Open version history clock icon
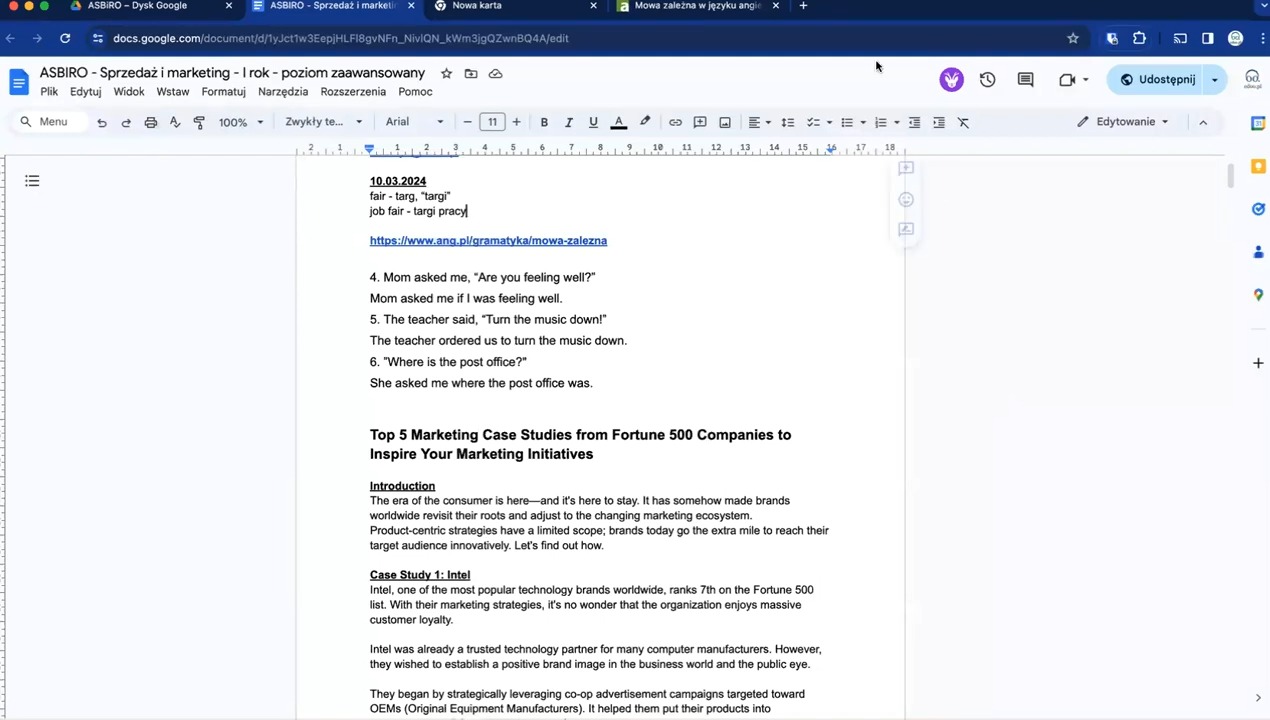This screenshot has width=1270, height=720. (x=987, y=80)
